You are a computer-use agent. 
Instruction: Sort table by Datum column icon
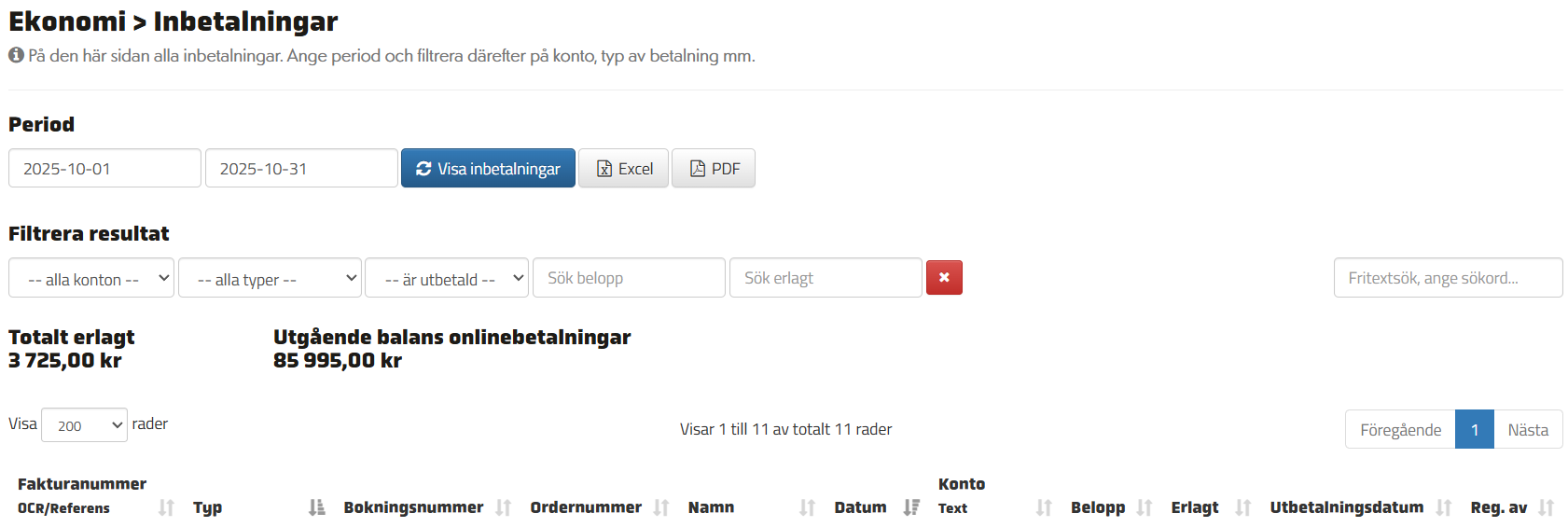coord(910,507)
